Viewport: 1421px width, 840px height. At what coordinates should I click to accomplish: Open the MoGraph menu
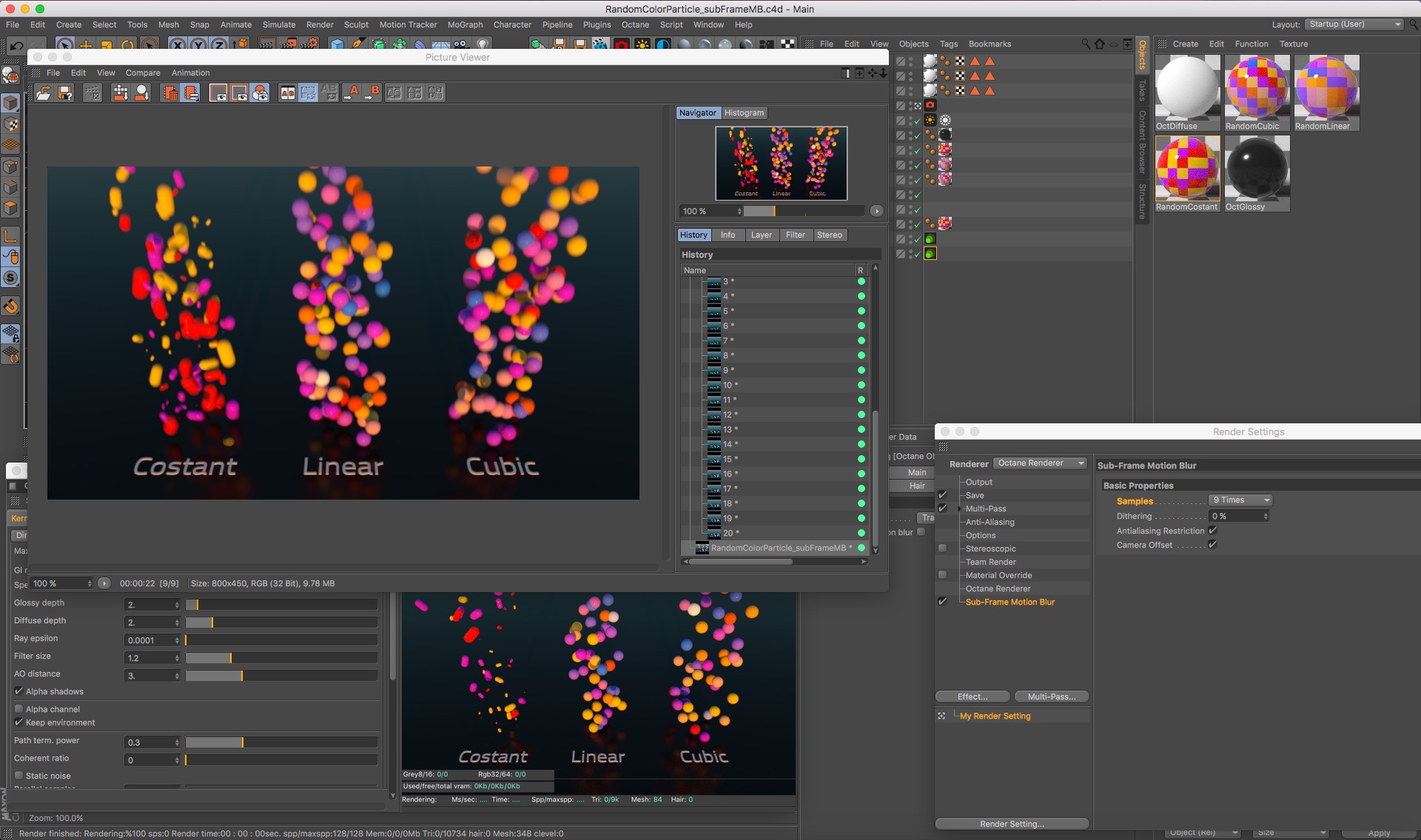coord(465,24)
